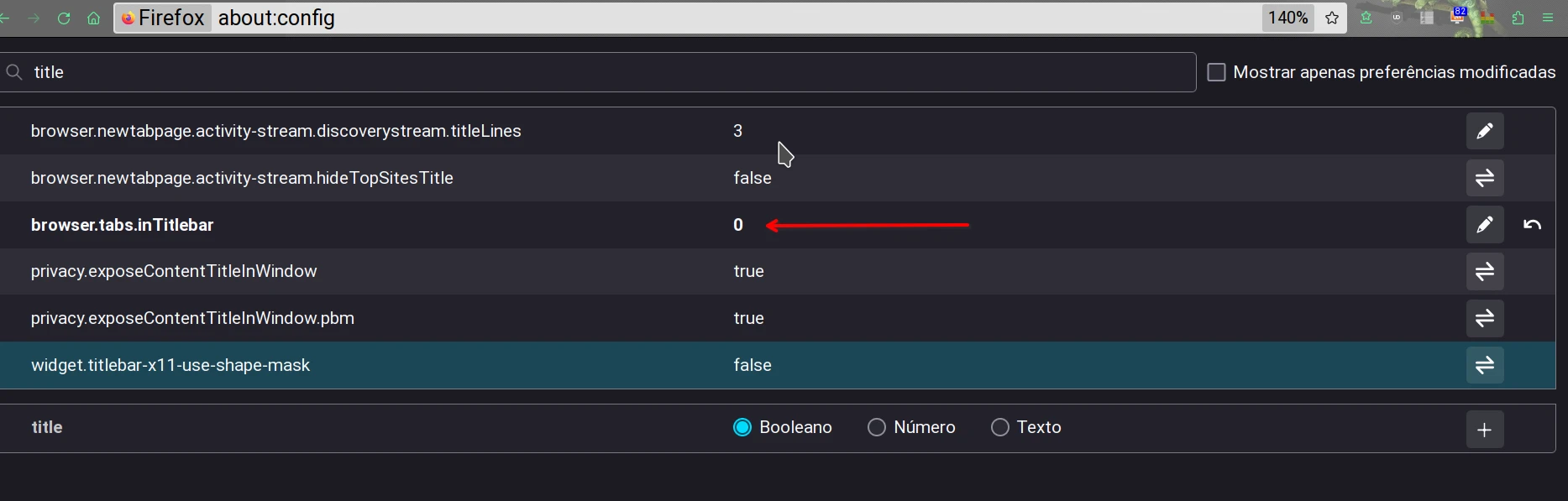Click the Firefox identity box in address bar
Screen dimensions: 1568x501
163,18
